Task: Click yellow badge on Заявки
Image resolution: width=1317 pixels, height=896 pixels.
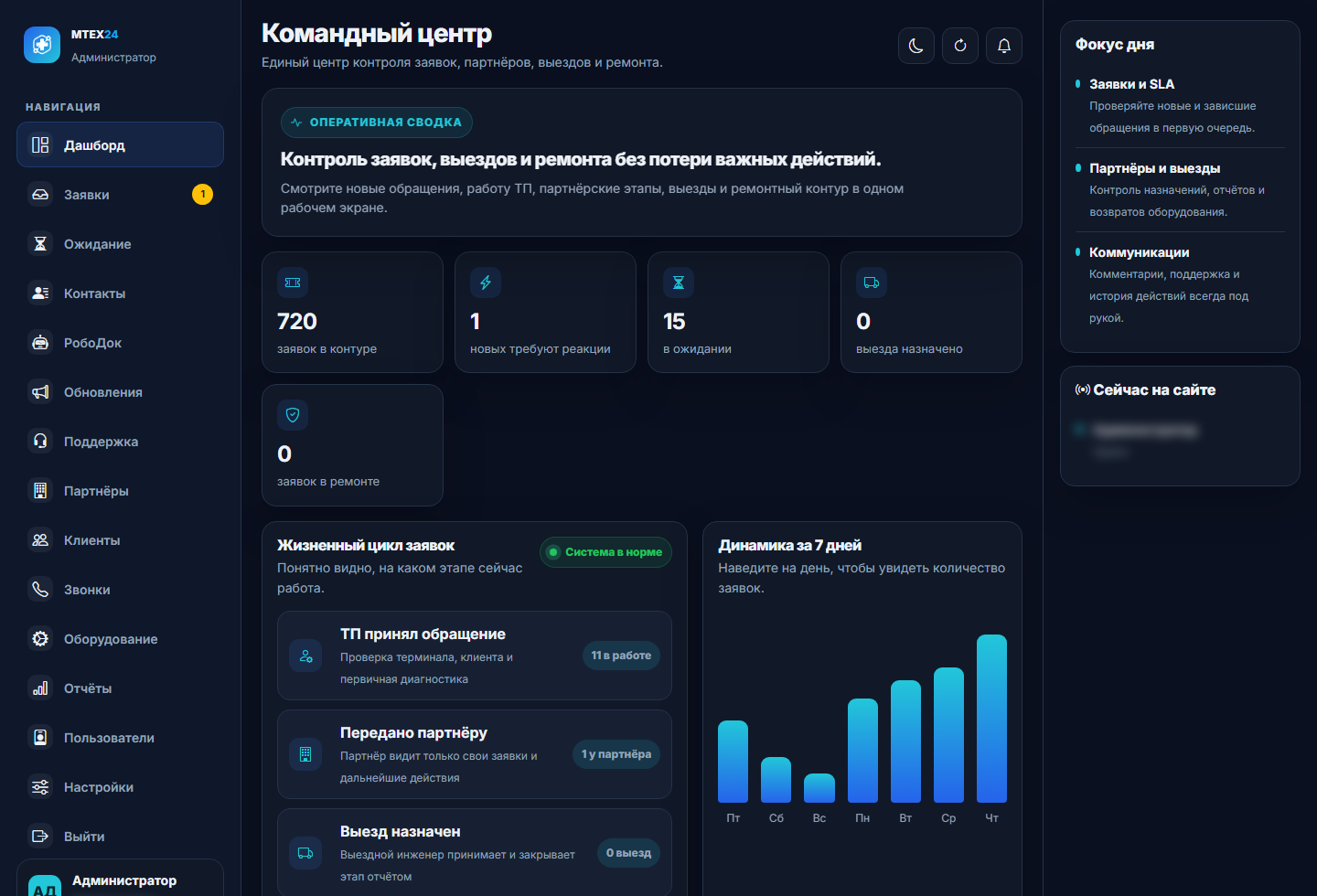Action: point(202,194)
